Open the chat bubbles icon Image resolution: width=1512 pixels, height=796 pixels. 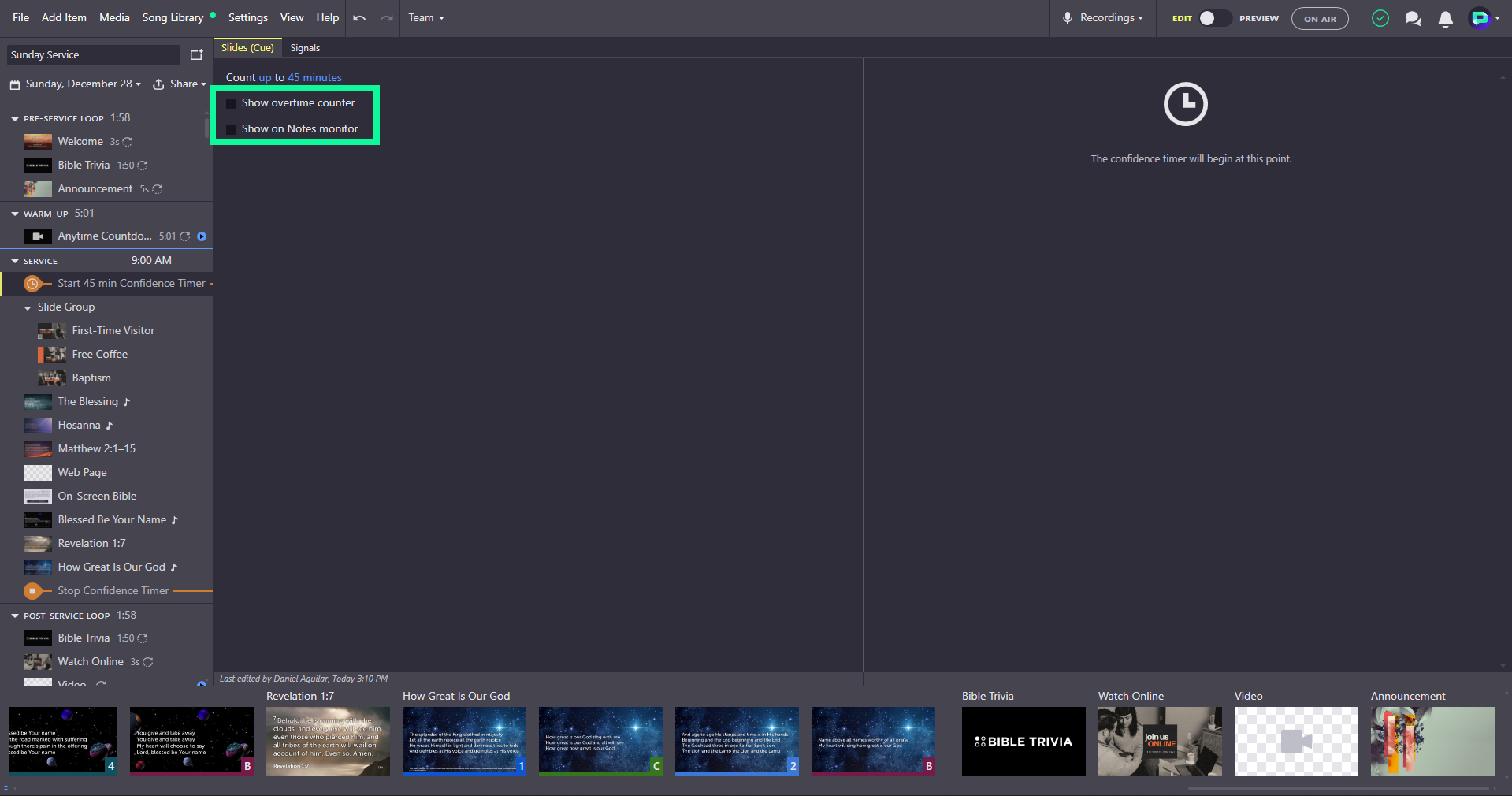[1413, 18]
